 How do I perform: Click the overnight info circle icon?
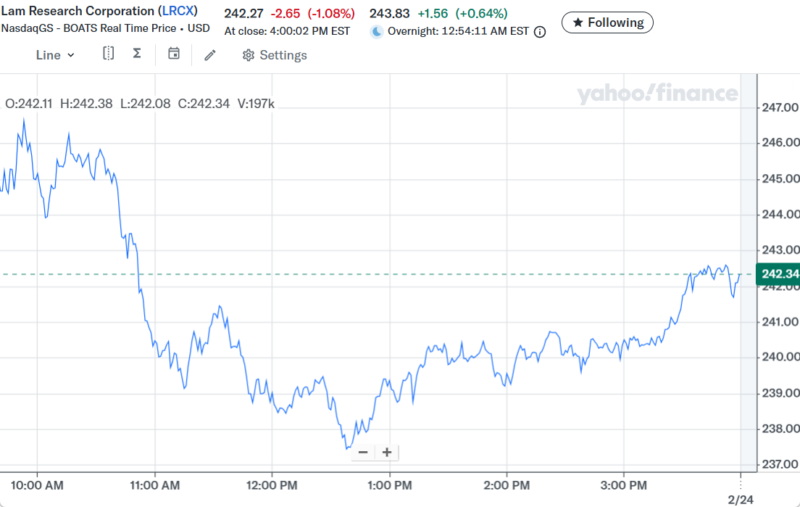coord(540,31)
